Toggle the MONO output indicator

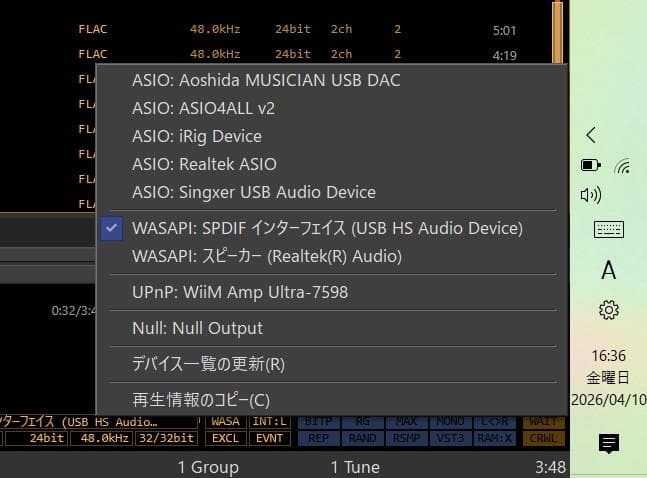[451, 421]
